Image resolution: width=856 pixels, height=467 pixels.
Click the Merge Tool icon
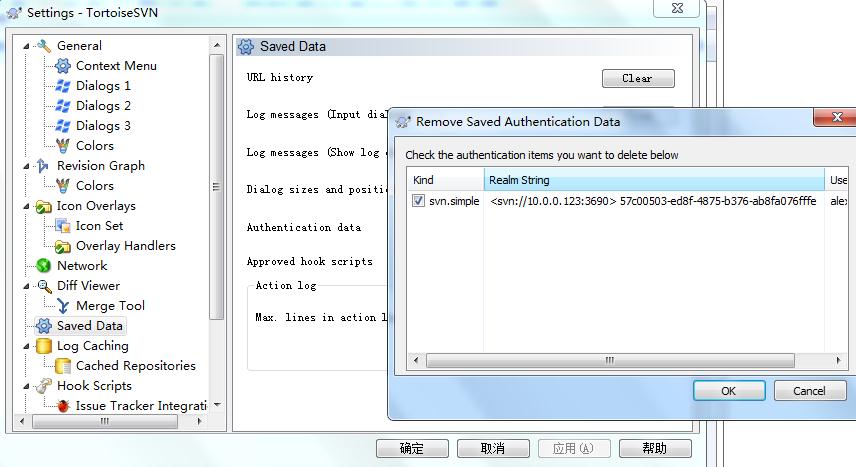click(63, 306)
